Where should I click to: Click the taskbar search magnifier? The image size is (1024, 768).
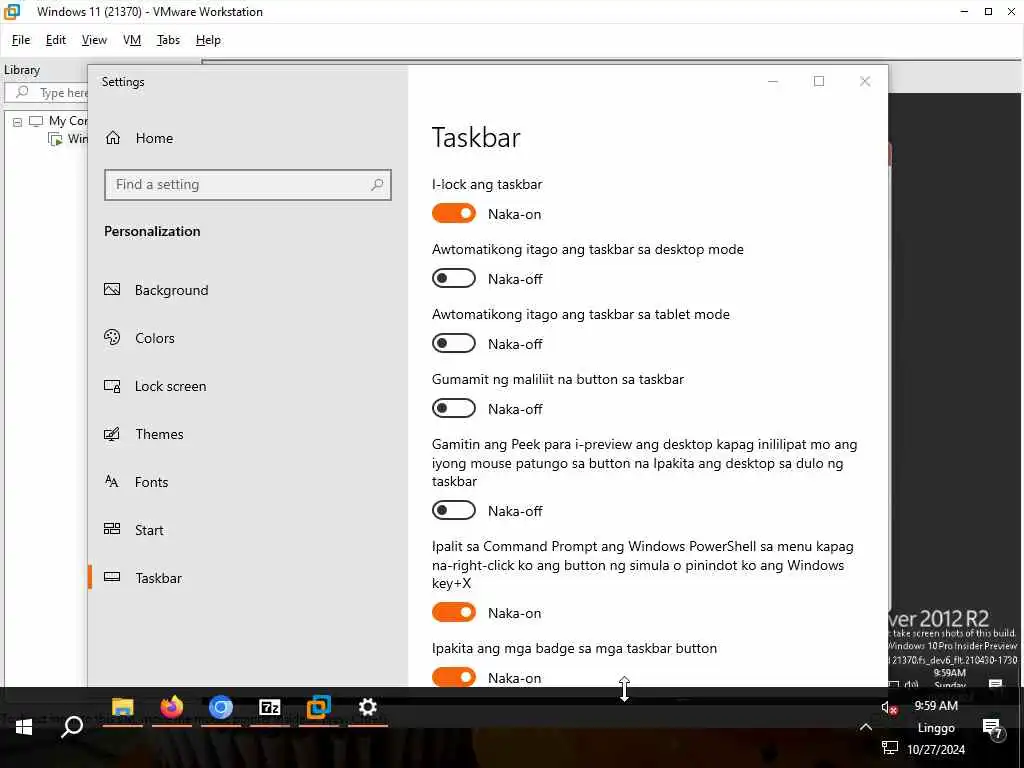(x=72, y=727)
